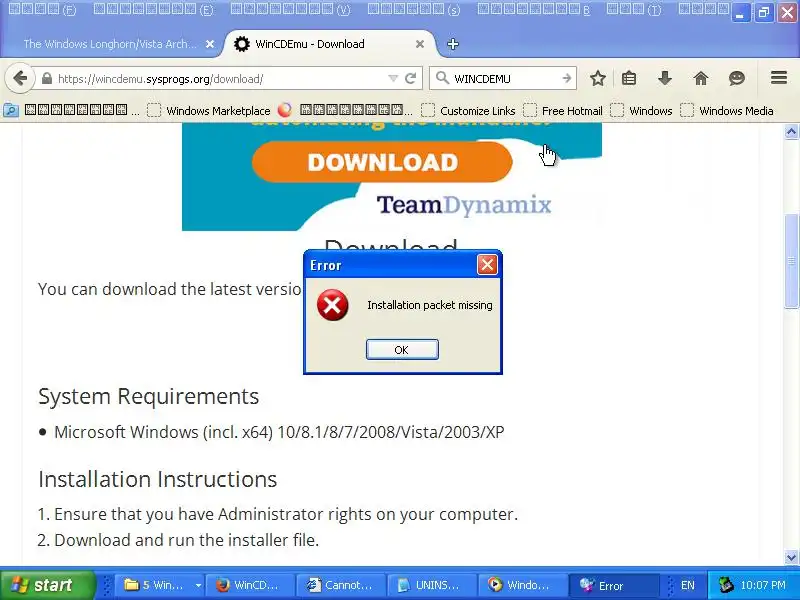Image resolution: width=800 pixels, height=600 pixels.
Task: Click the page scrollbar up arrow
Action: point(791,132)
